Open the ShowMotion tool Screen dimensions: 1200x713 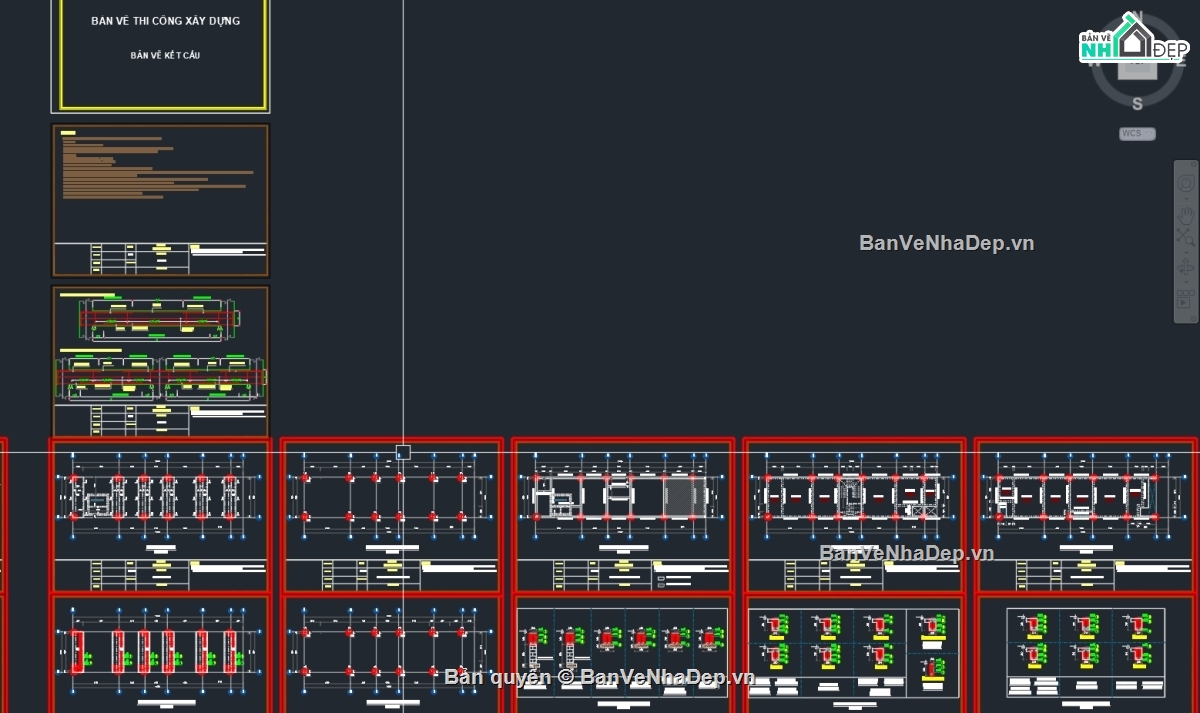click(1186, 298)
